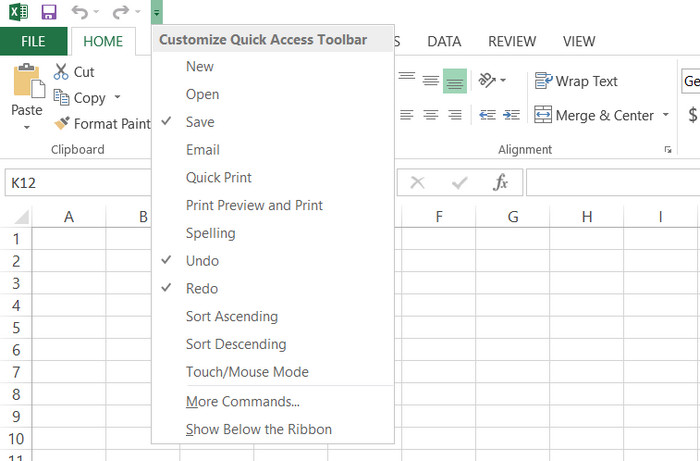Apply Middle Align to cells
The height and width of the screenshot is (461, 700).
[431, 80]
